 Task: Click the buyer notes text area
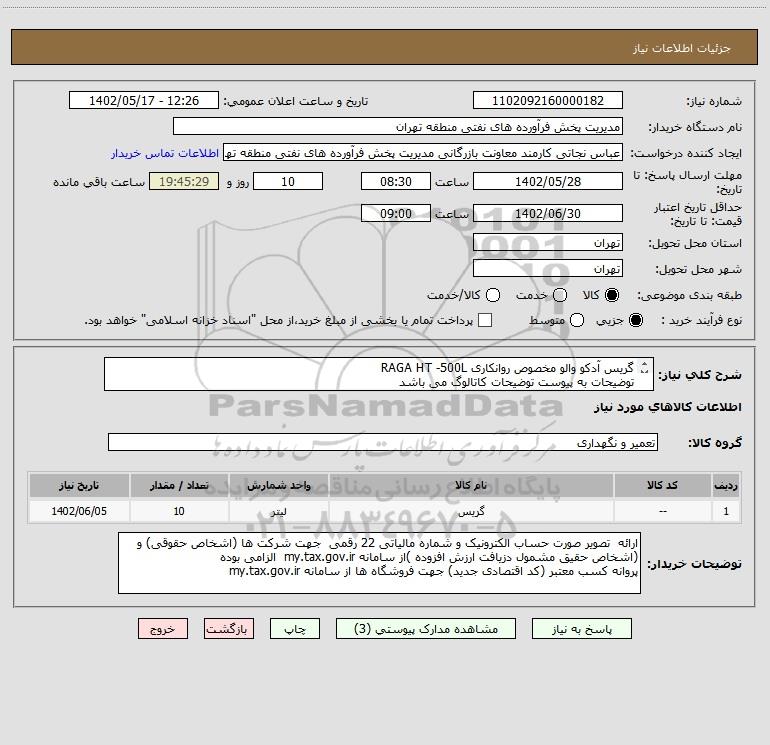tap(379, 563)
